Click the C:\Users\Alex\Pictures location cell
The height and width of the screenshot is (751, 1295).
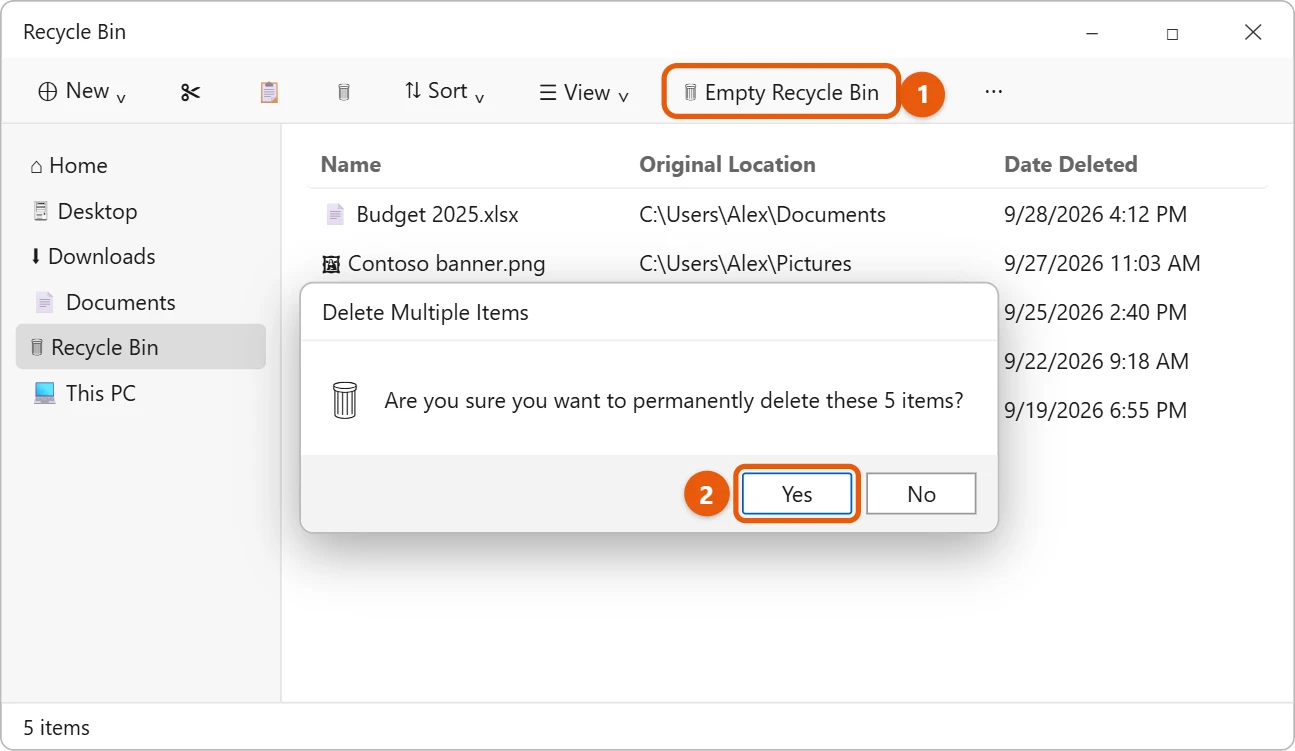pyautogui.click(x=746, y=264)
